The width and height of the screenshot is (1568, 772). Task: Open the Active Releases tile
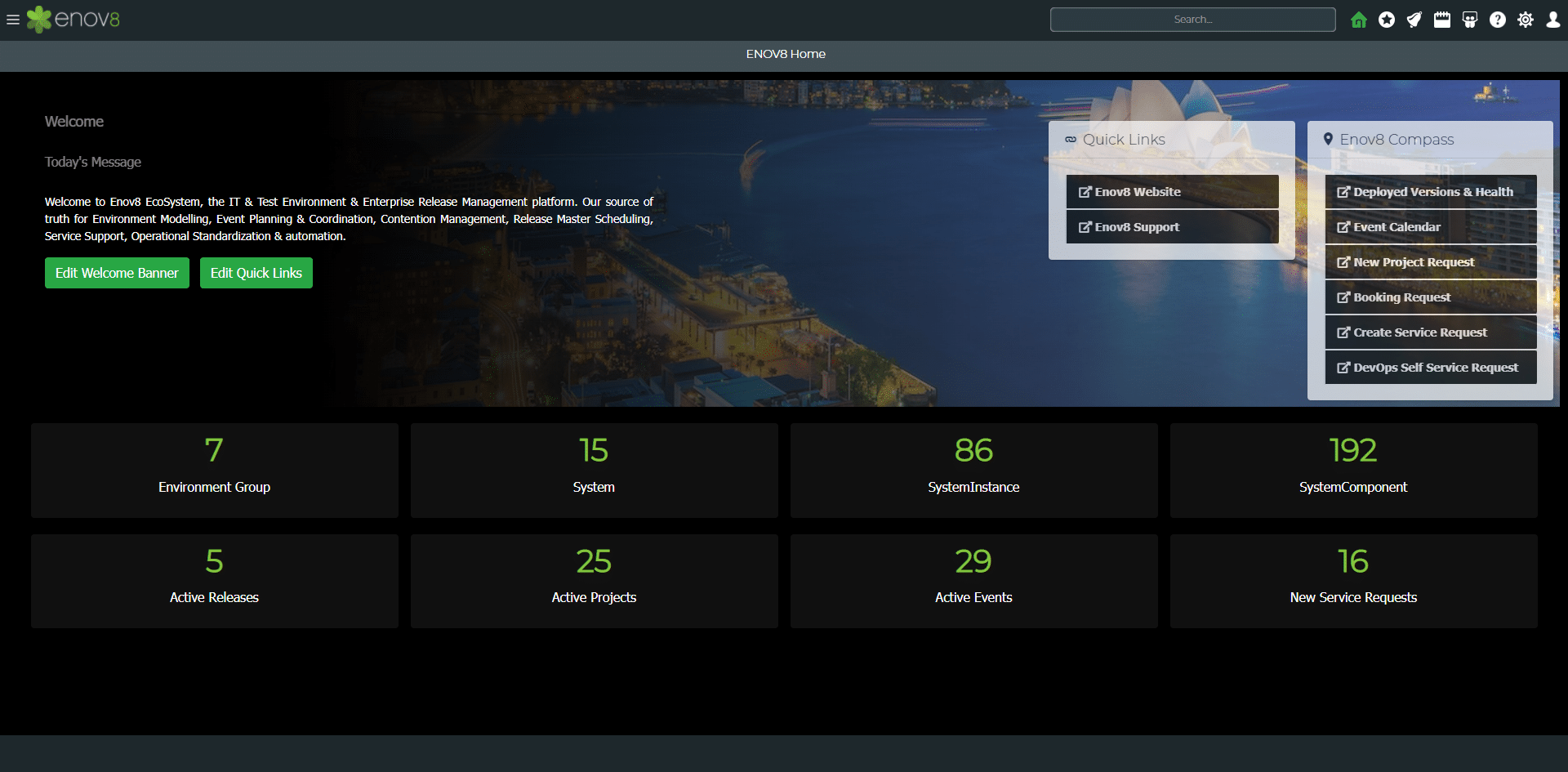pos(215,581)
